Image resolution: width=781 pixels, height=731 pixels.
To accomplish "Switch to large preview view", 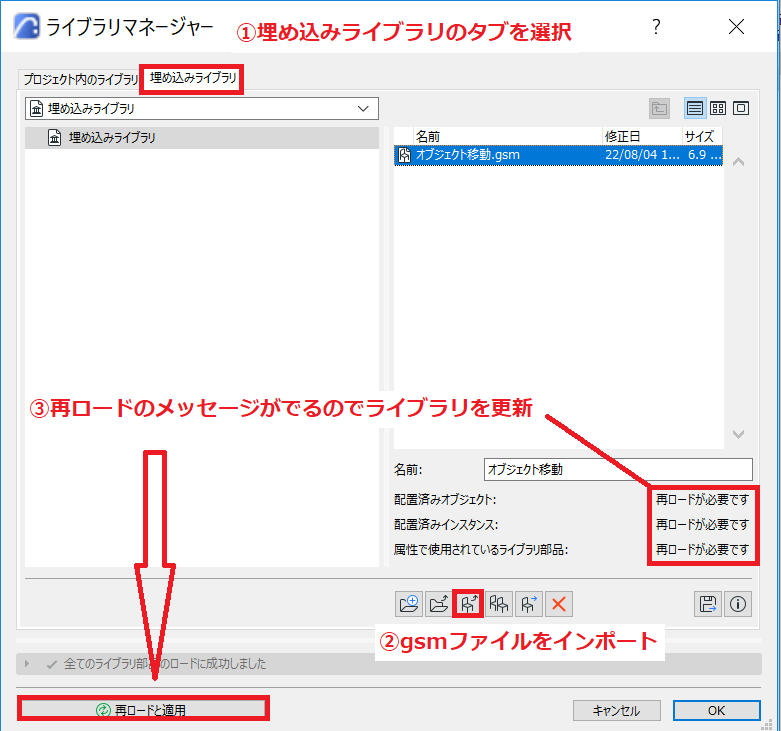I will (x=741, y=108).
